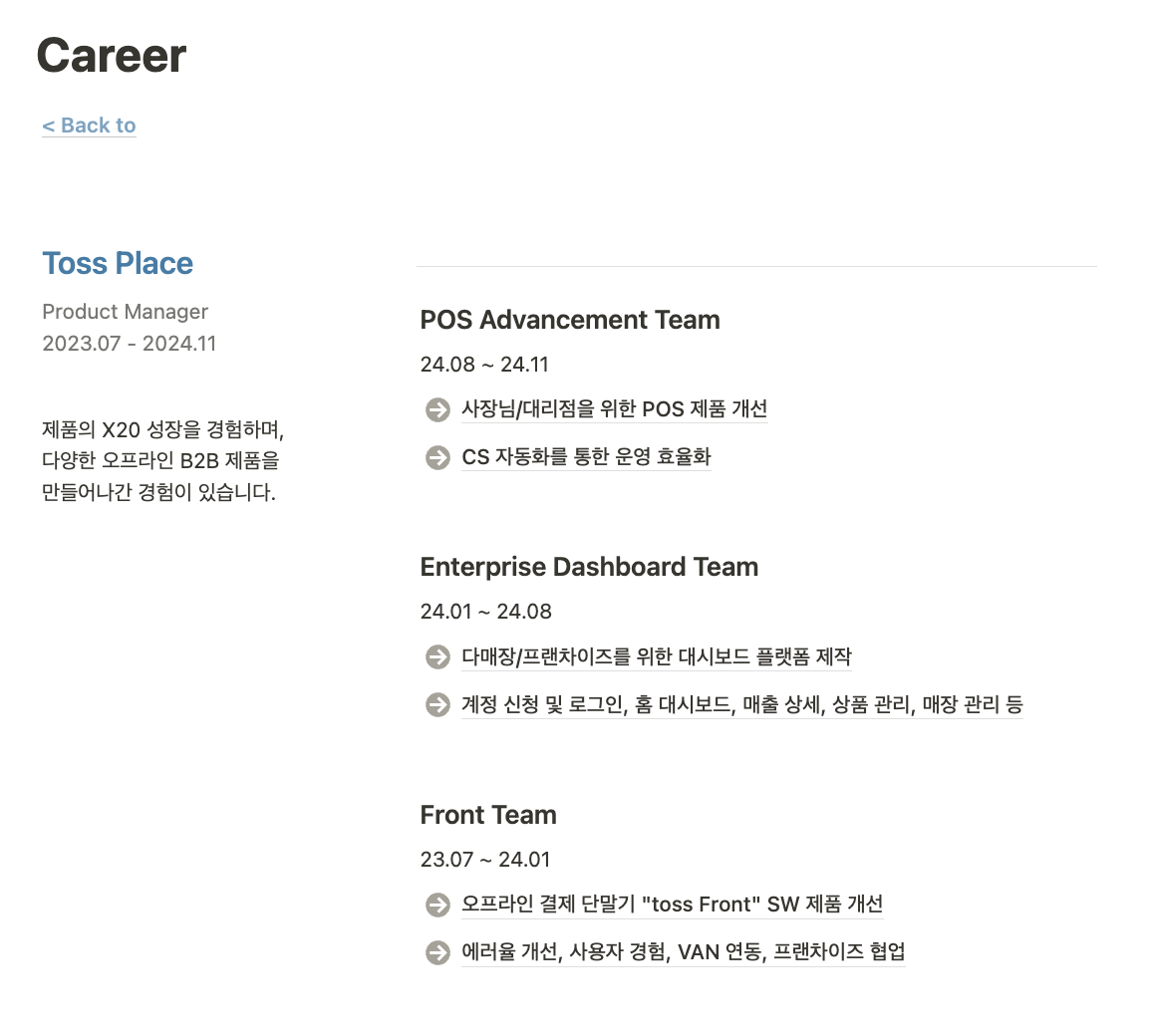Click arrow icon beside 에러율 개선, 사용자 경험 line
The width and height of the screenshot is (1158, 1036).
(x=437, y=953)
